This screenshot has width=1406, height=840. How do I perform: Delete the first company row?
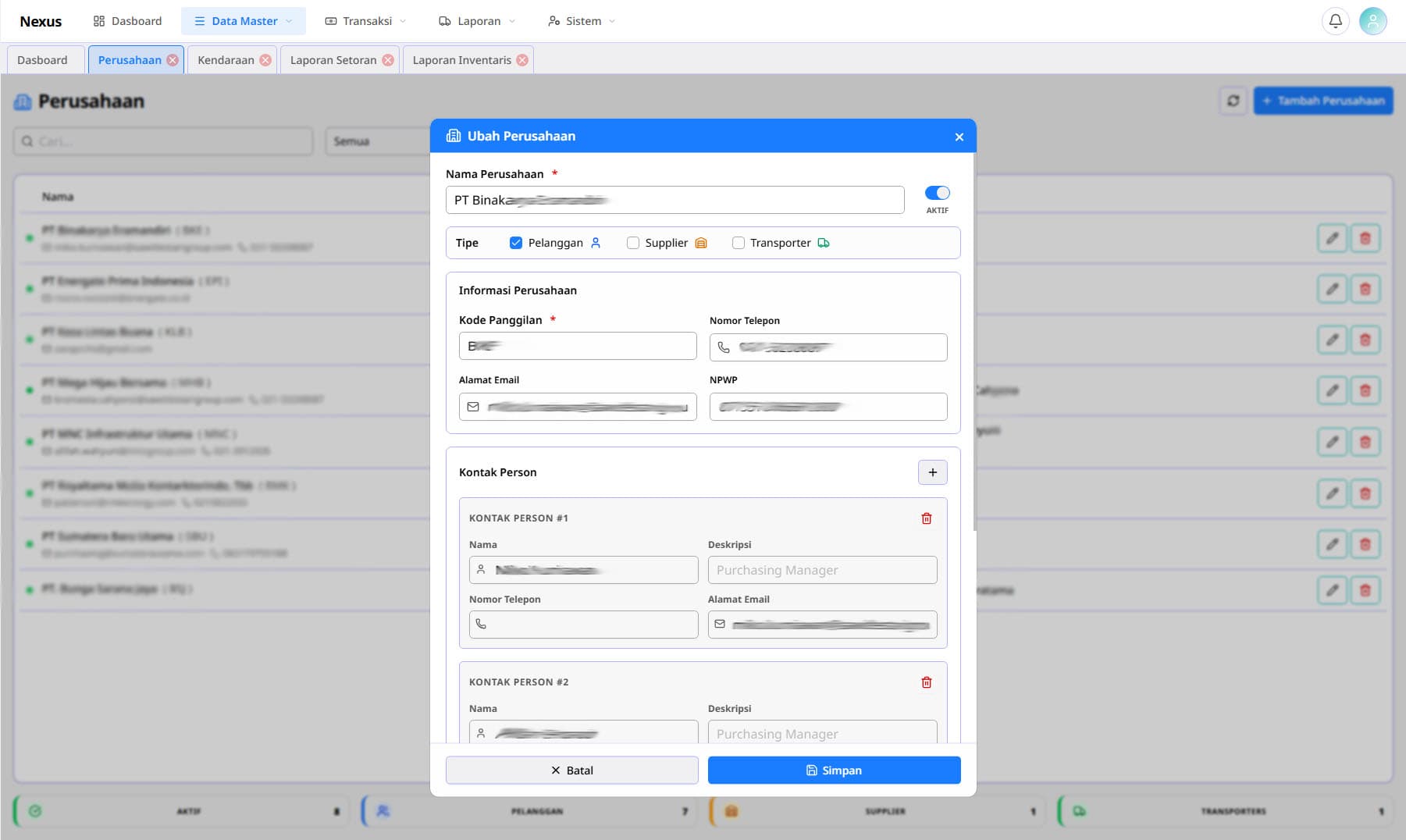click(x=1365, y=238)
